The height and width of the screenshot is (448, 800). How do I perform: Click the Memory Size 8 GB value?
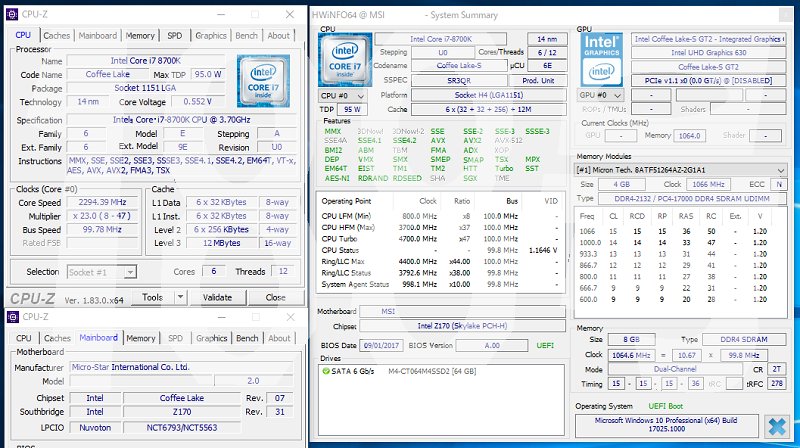pos(632,339)
